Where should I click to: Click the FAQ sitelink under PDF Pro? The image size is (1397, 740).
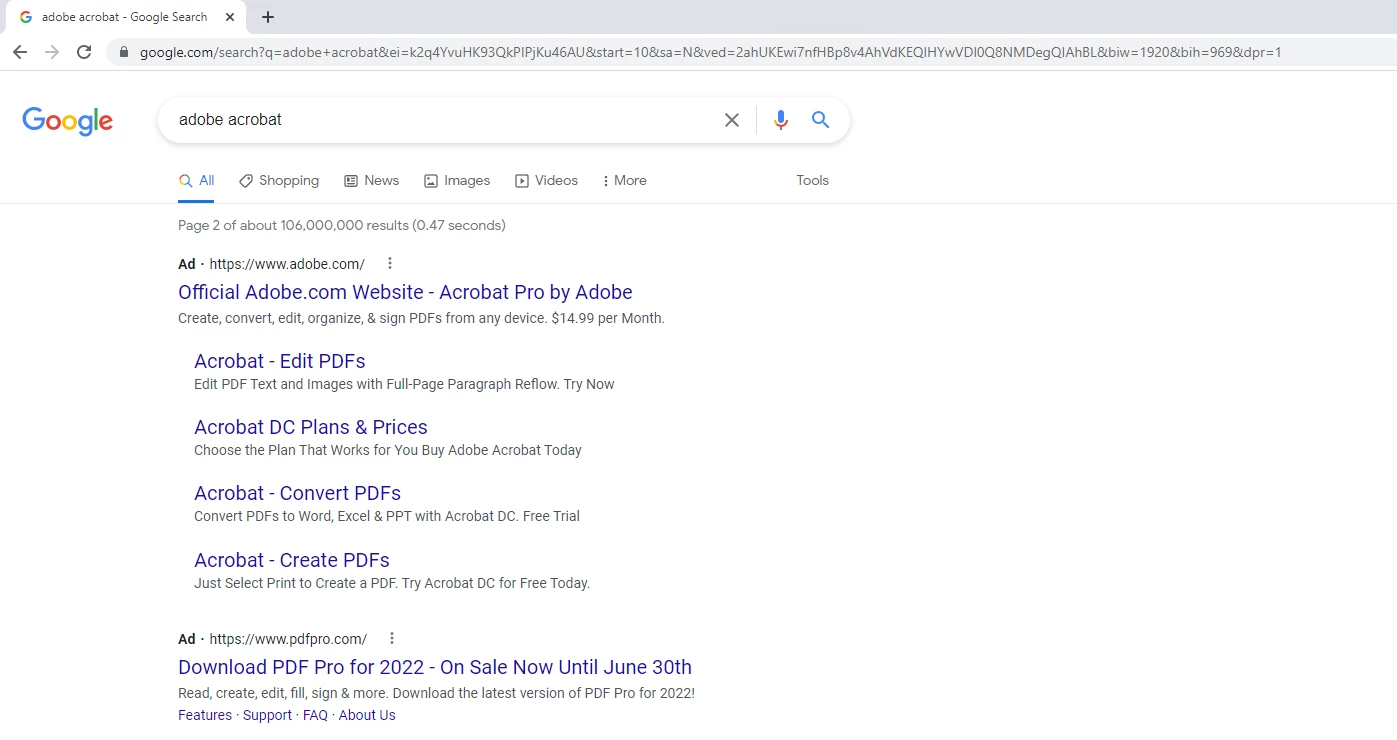(x=315, y=715)
